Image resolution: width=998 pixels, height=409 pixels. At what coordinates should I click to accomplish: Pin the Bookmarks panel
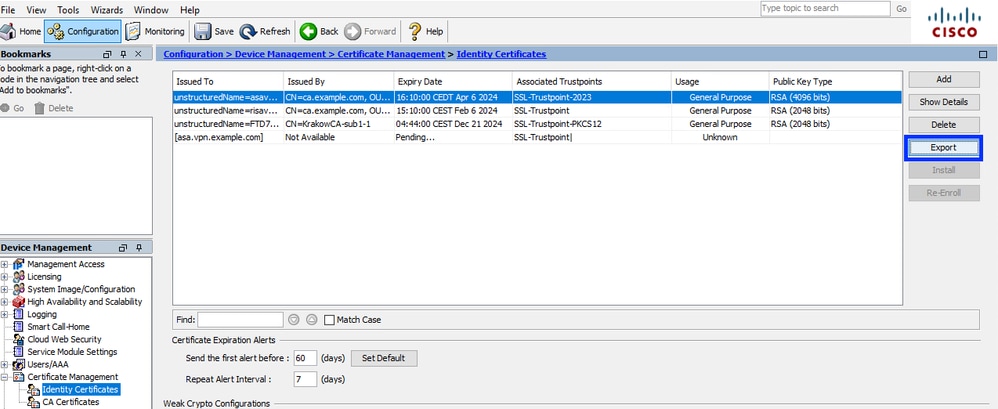click(x=123, y=54)
